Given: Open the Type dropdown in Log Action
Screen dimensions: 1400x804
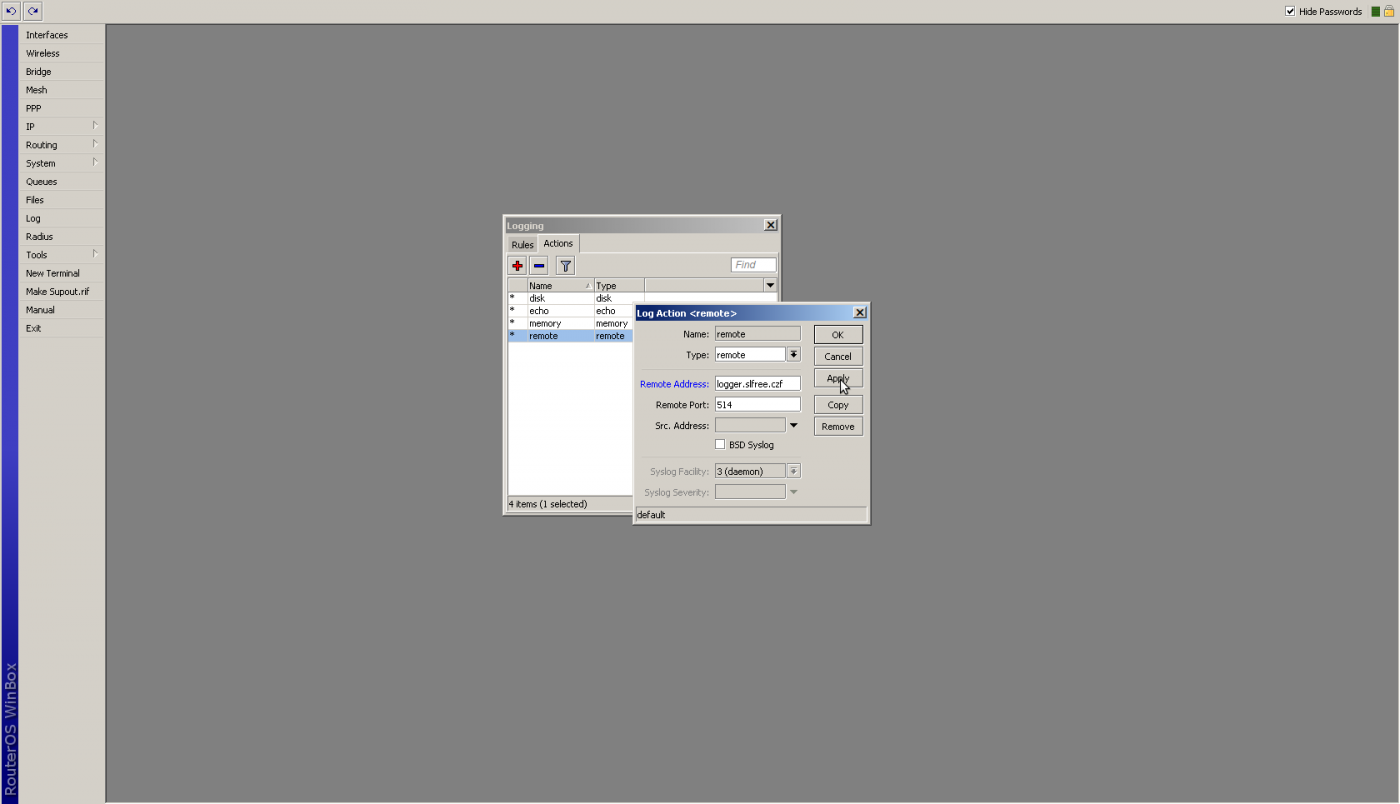Looking at the screenshot, I should pos(793,355).
